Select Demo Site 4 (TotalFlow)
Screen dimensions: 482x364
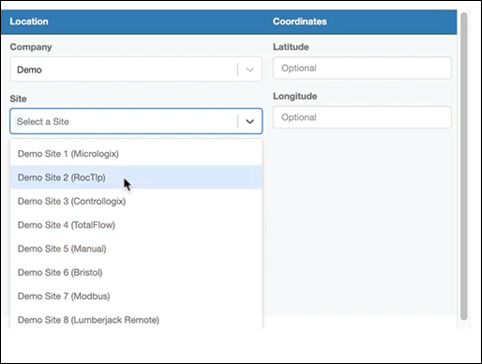tap(136, 225)
